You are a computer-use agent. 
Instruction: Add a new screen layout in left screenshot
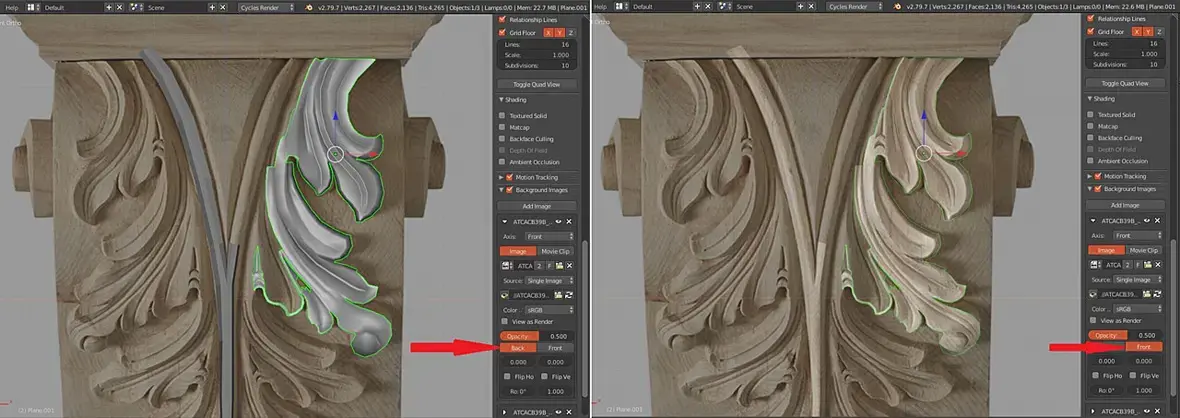pyautogui.click(x=109, y=7)
